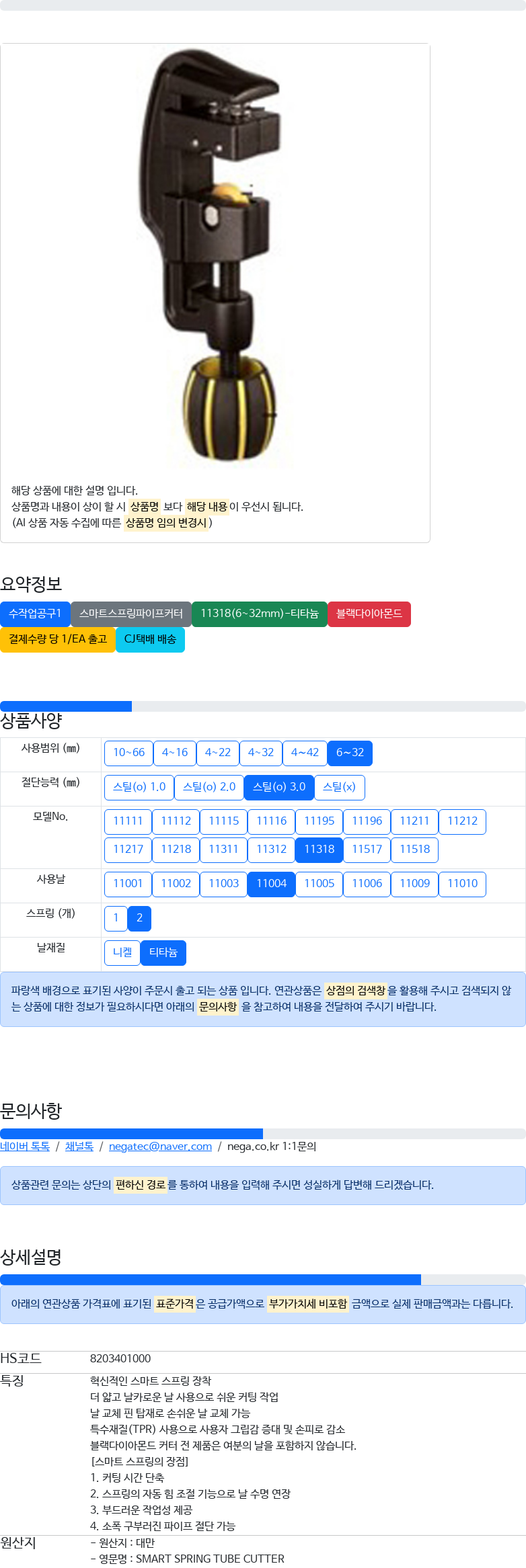The height and width of the screenshot is (1568, 526).
Task: Click the negatec@naver.com email link
Action: pos(160,1147)
